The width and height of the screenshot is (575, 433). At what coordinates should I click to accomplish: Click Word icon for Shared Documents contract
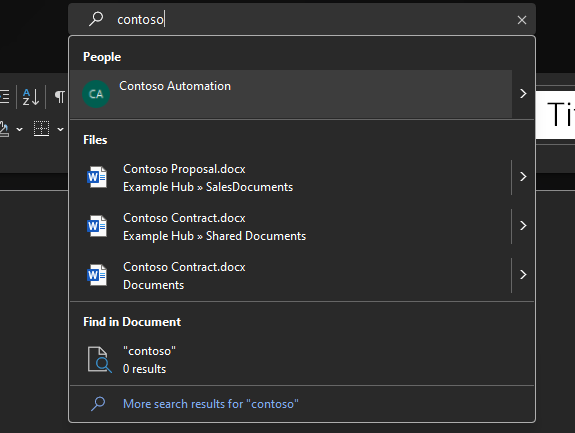(97, 226)
